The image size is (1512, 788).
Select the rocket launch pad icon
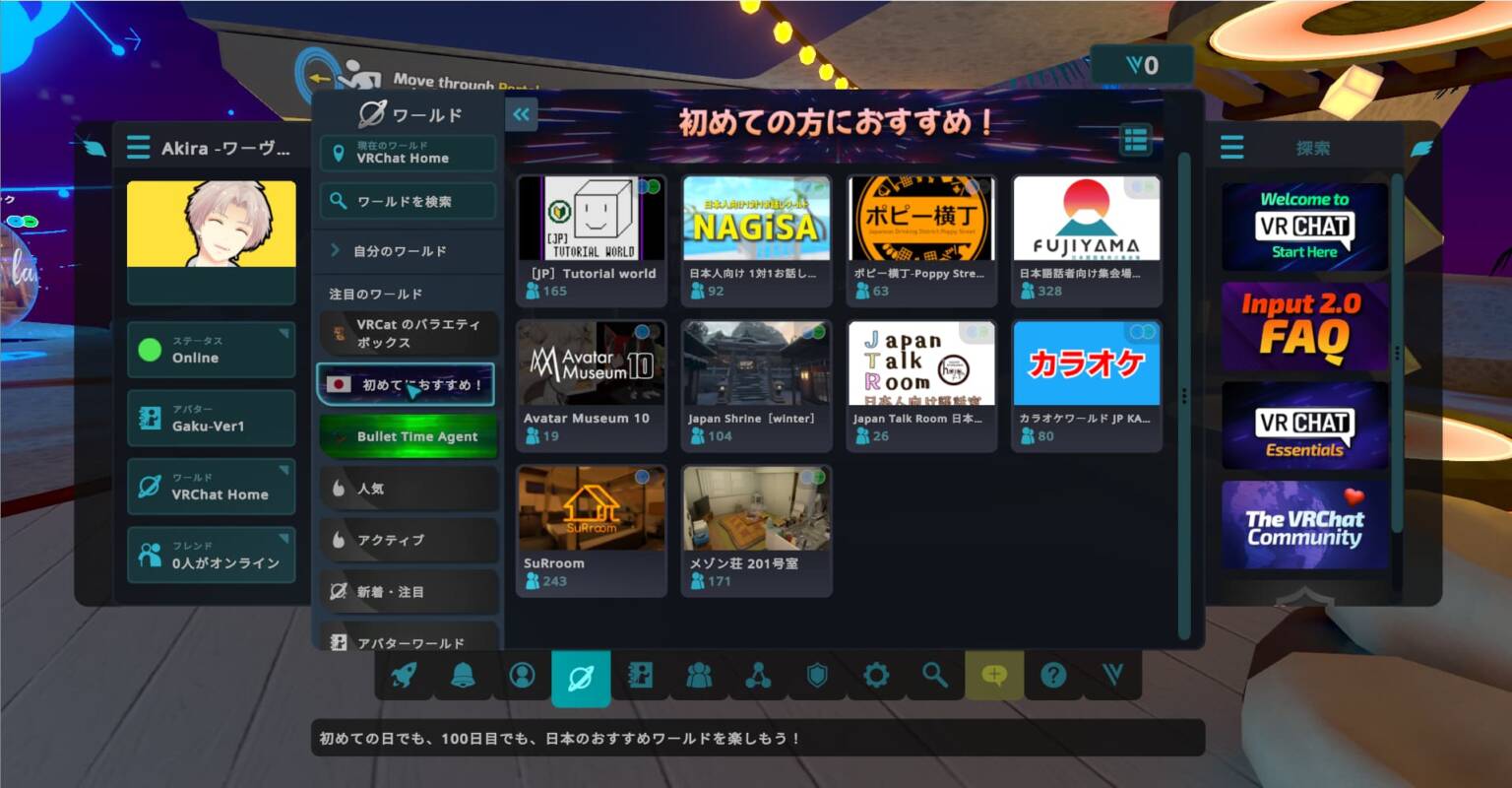pos(404,676)
